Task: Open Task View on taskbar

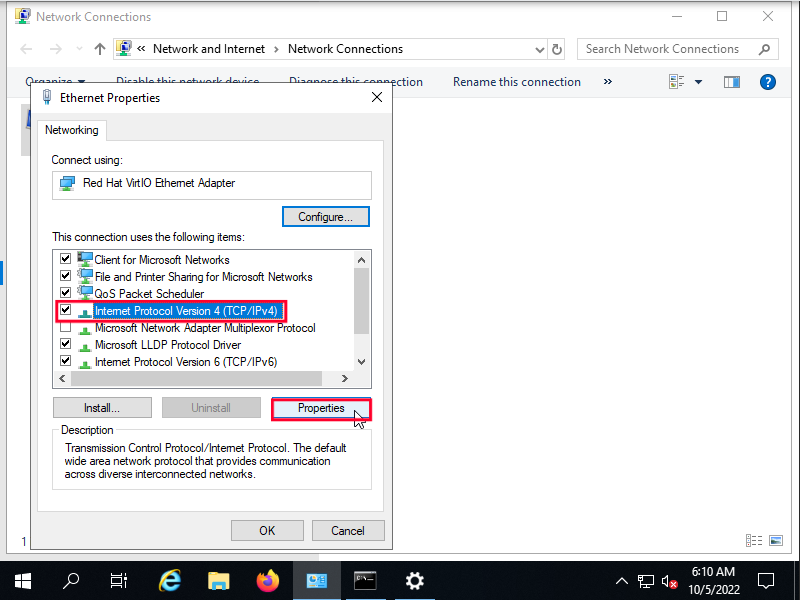Action: tap(118, 581)
